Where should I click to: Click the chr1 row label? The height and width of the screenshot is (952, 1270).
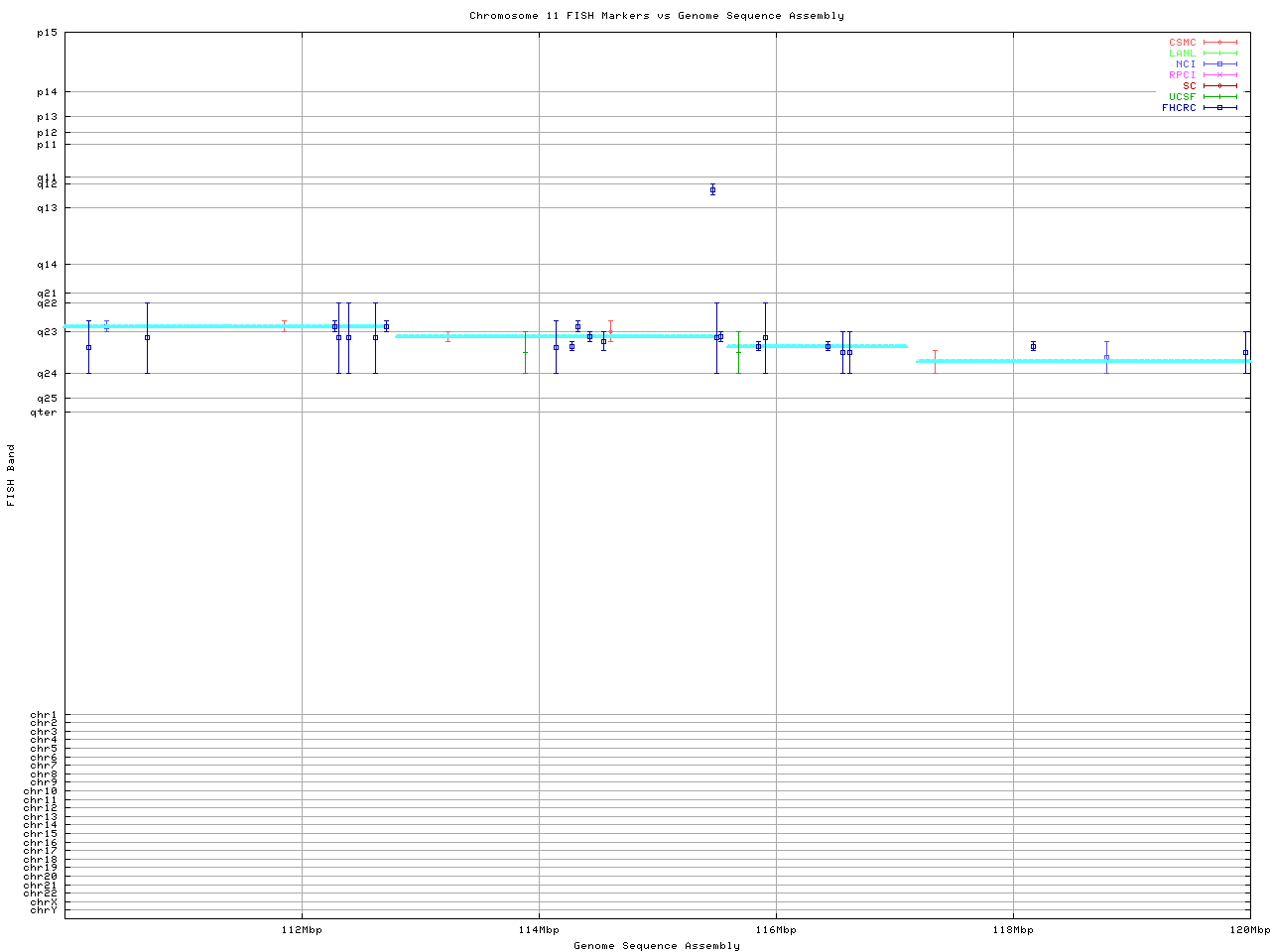(x=44, y=715)
